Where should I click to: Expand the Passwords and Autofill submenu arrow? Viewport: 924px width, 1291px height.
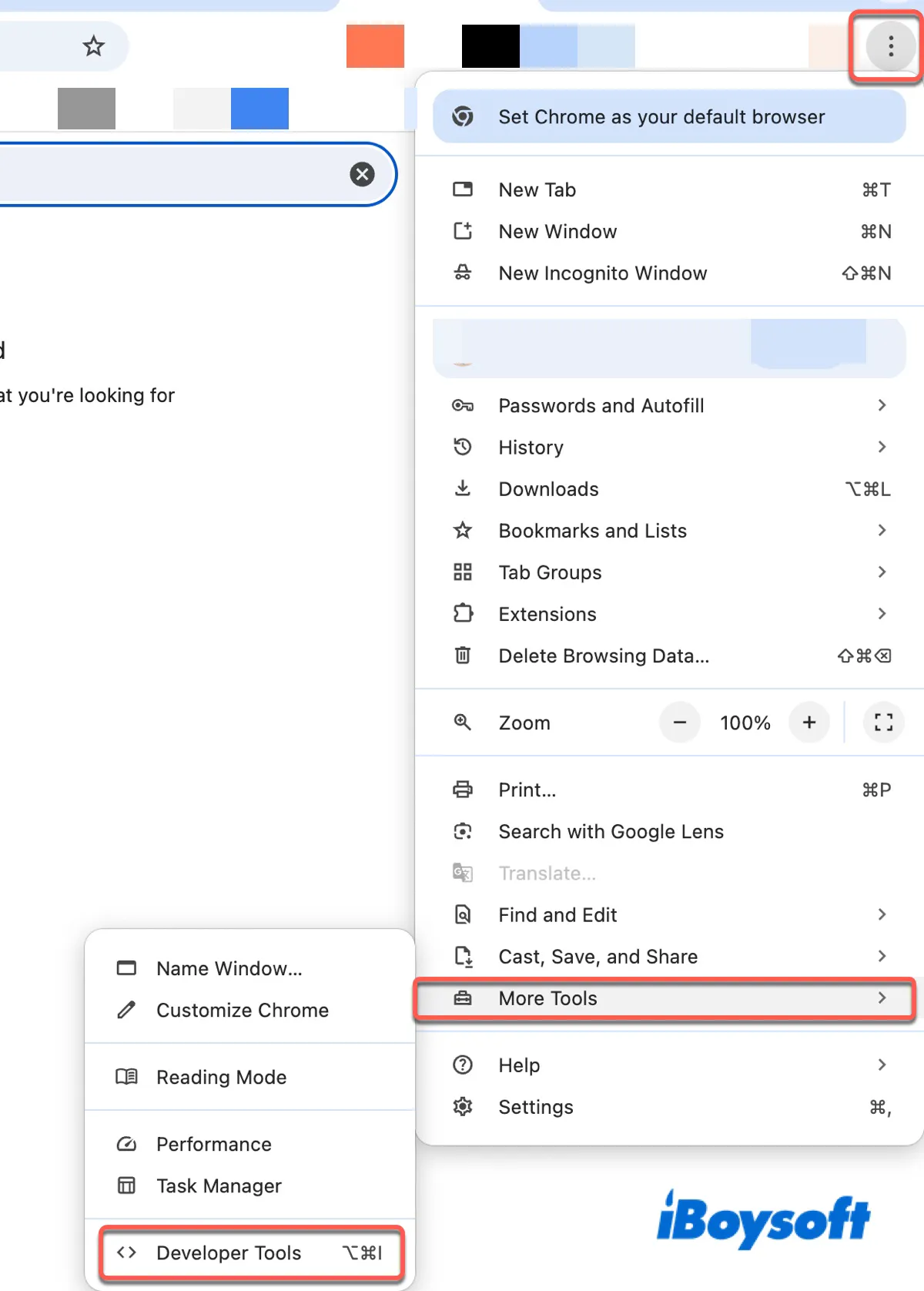coord(882,405)
